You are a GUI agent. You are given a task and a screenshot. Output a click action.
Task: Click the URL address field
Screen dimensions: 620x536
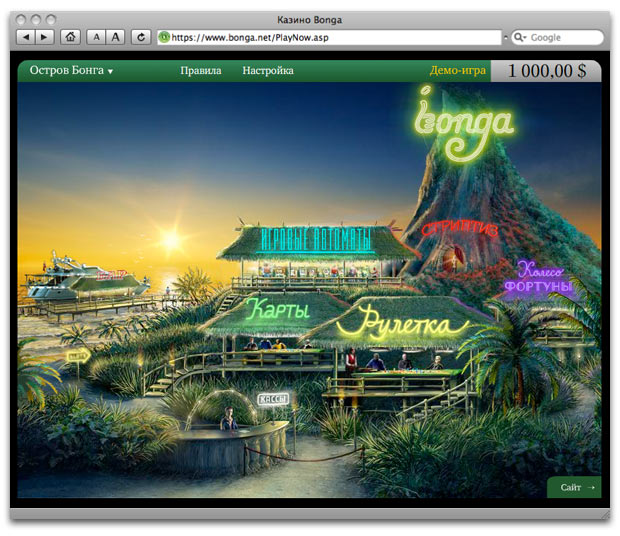point(330,37)
